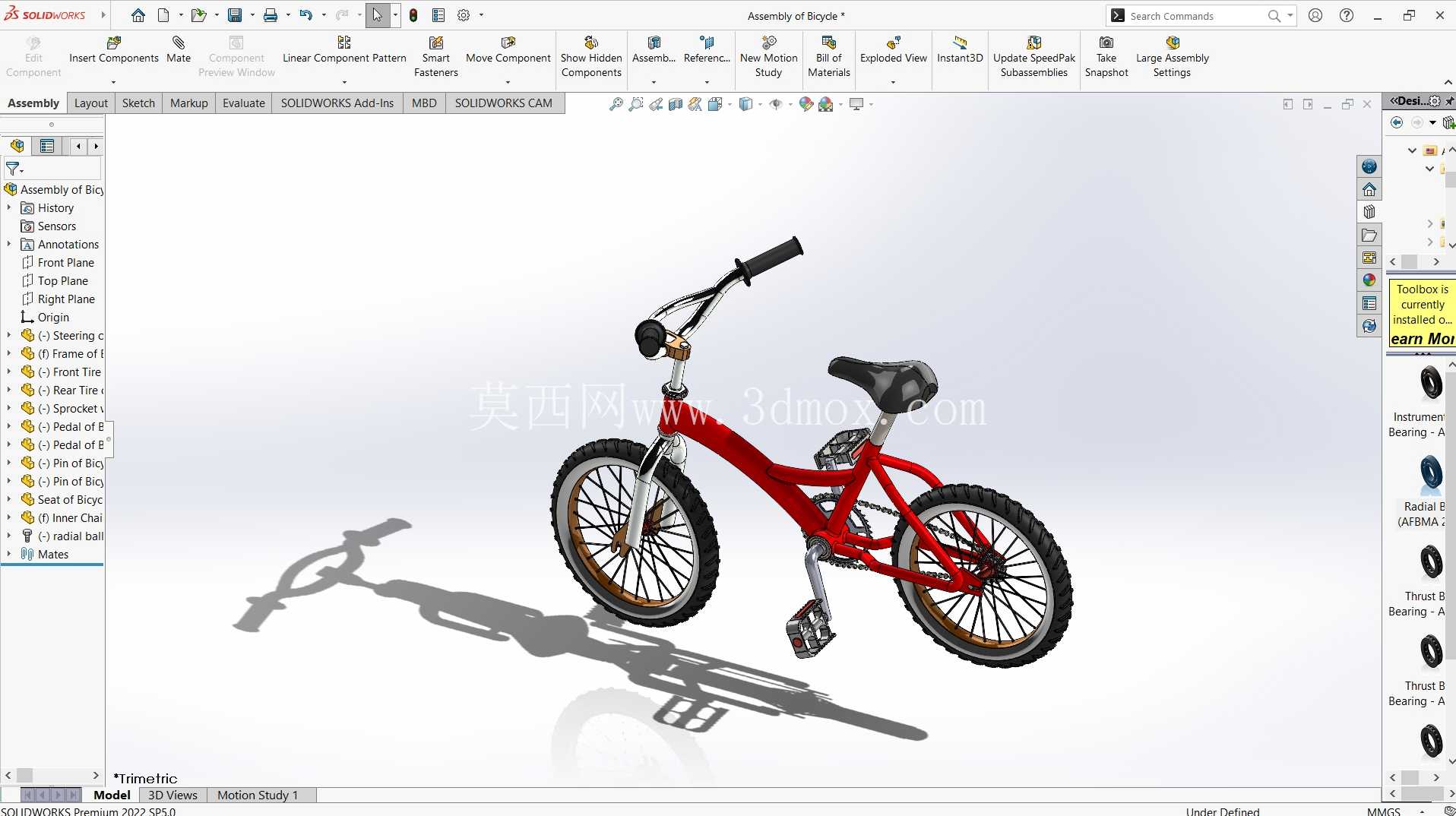Click Update SpeedPak Subassemblies

1034,57
